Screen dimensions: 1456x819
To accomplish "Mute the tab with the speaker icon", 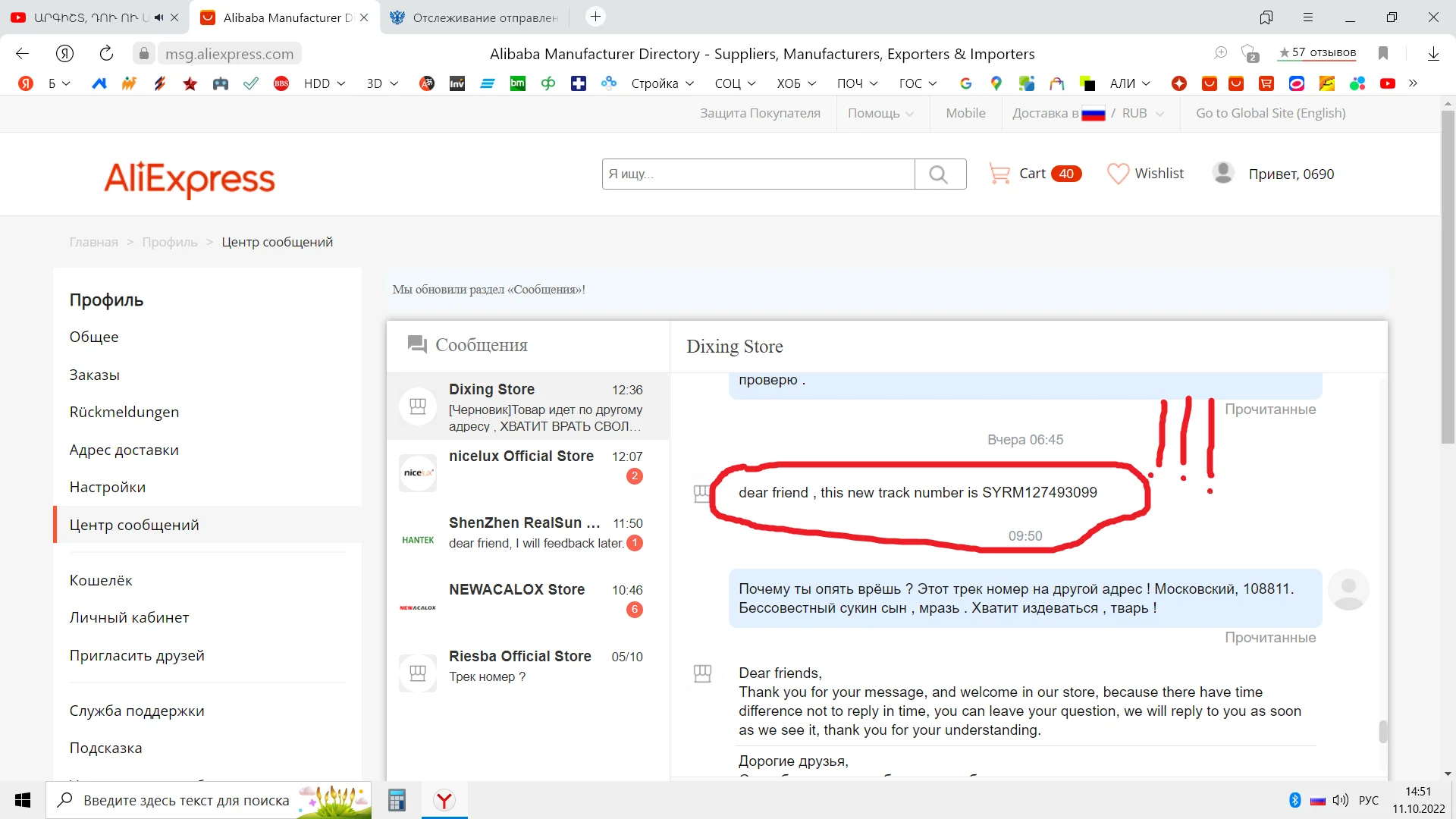I will [x=158, y=17].
